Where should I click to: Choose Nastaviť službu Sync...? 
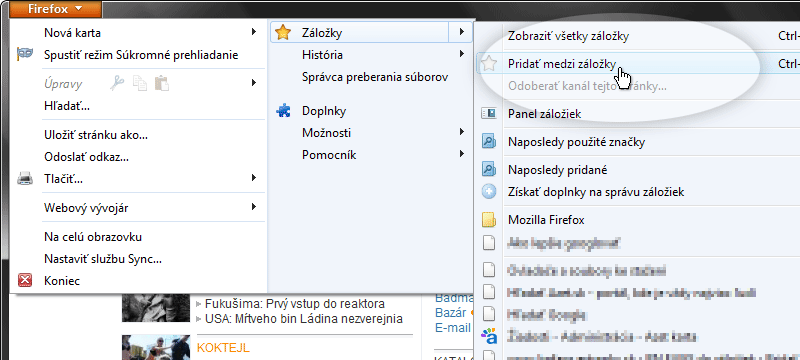pyautogui.click(x=103, y=259)
